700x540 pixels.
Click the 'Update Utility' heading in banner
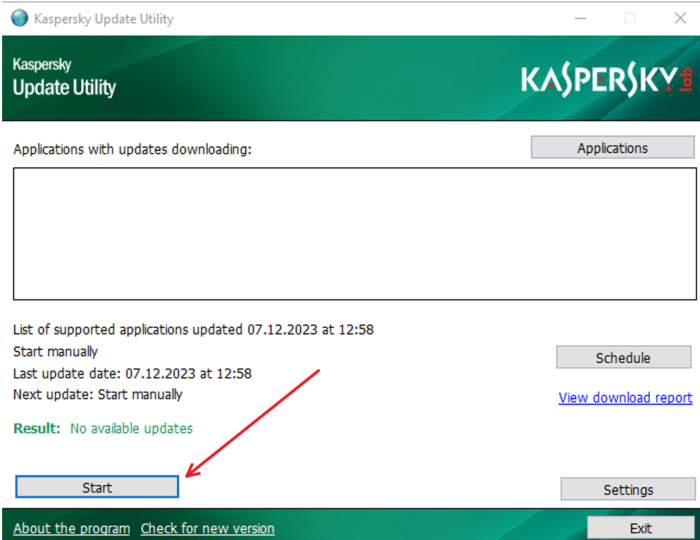point(64,87)
